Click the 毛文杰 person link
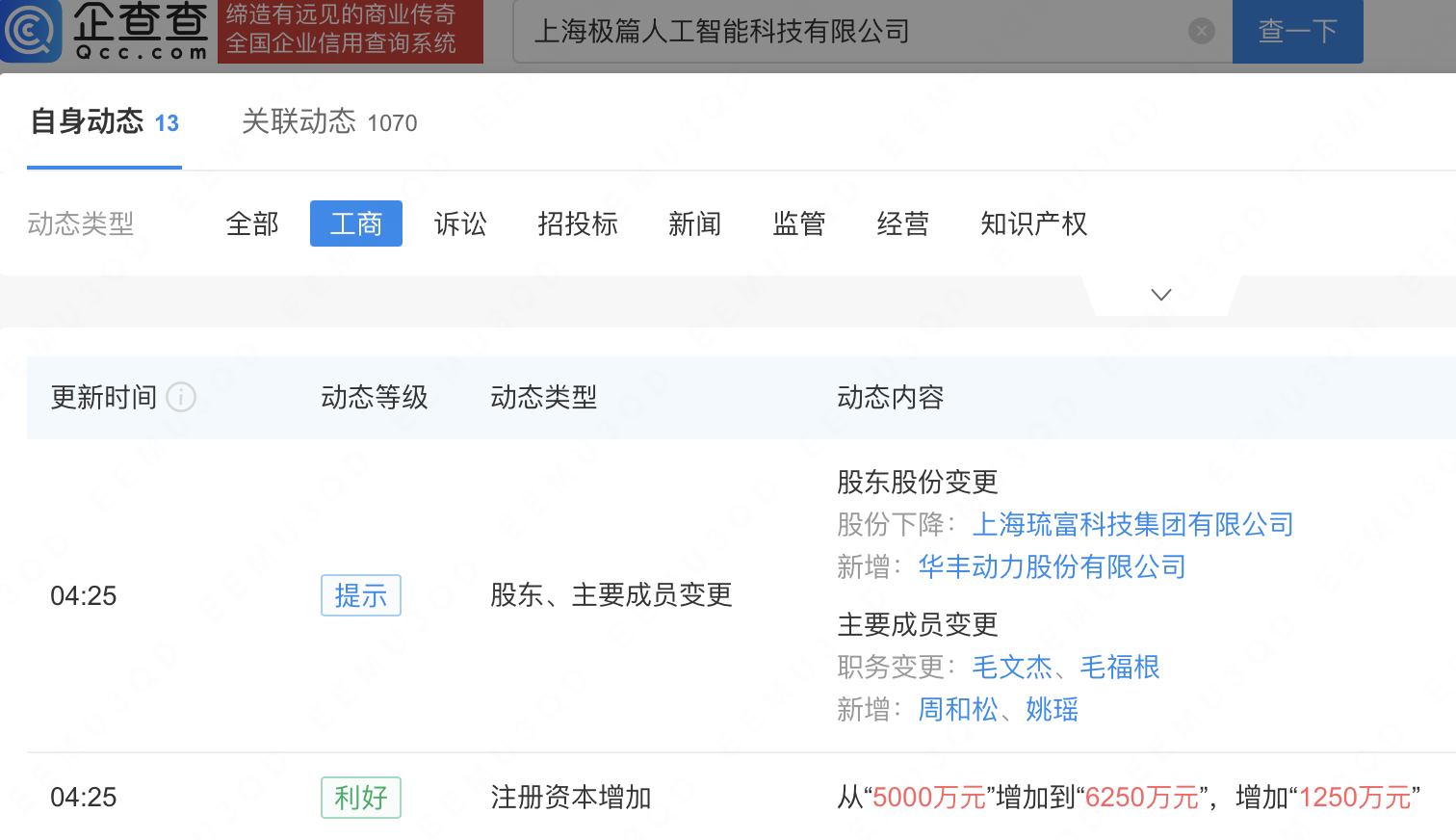1456x840 pixels. tap(1012, 668)
